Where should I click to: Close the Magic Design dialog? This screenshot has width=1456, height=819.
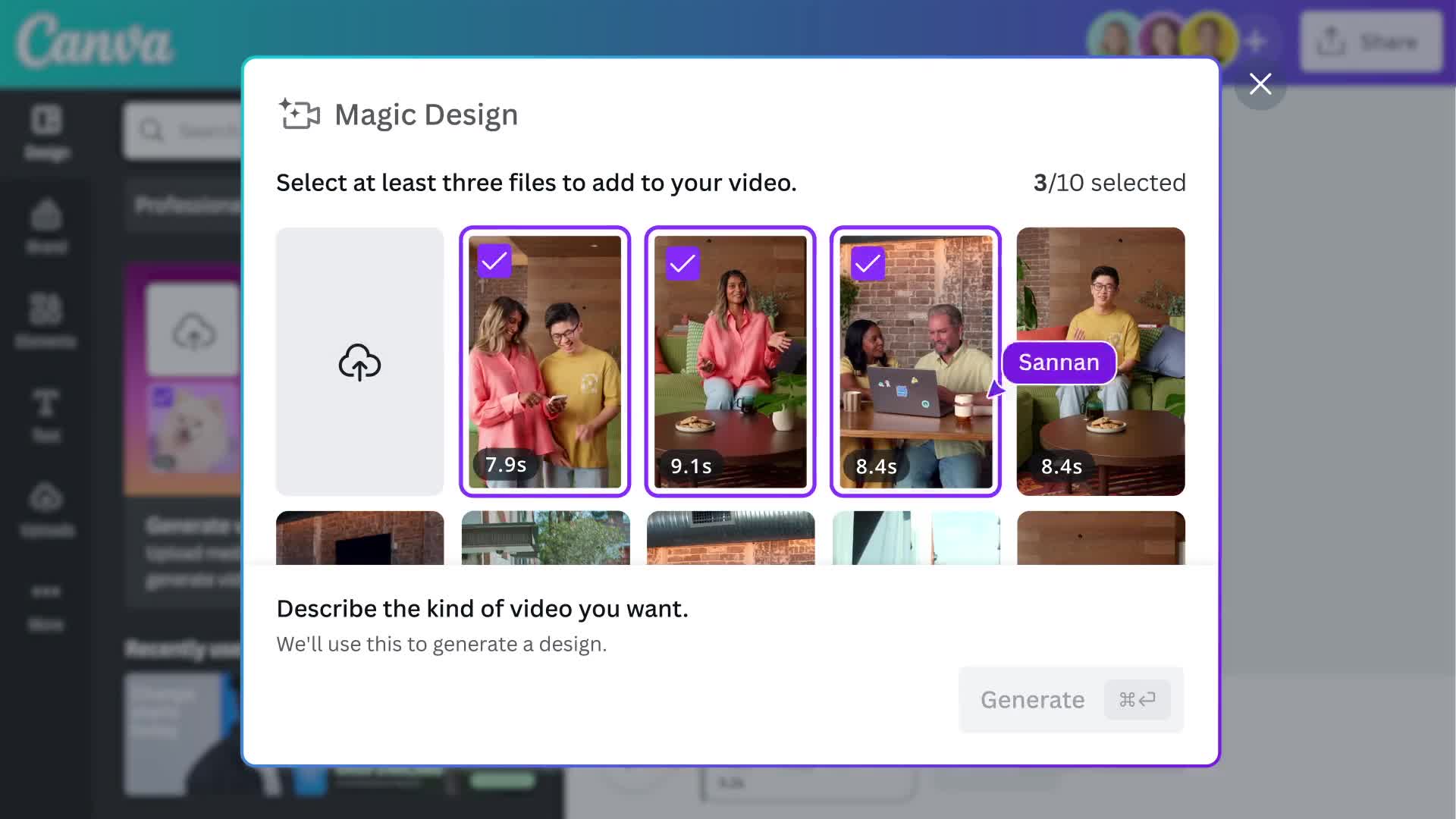(x=1260, y=84)
